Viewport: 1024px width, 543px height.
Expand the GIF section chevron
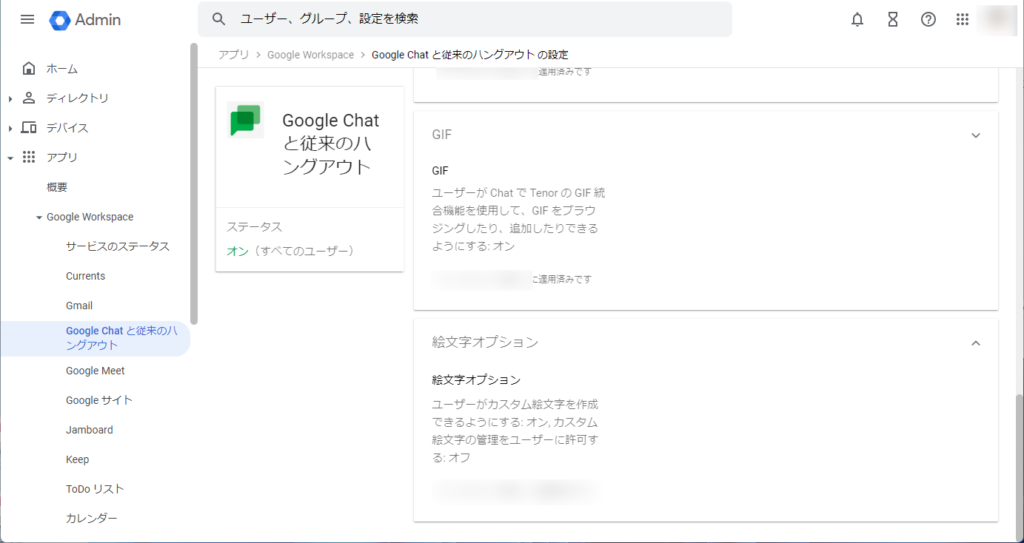(976, 135)
